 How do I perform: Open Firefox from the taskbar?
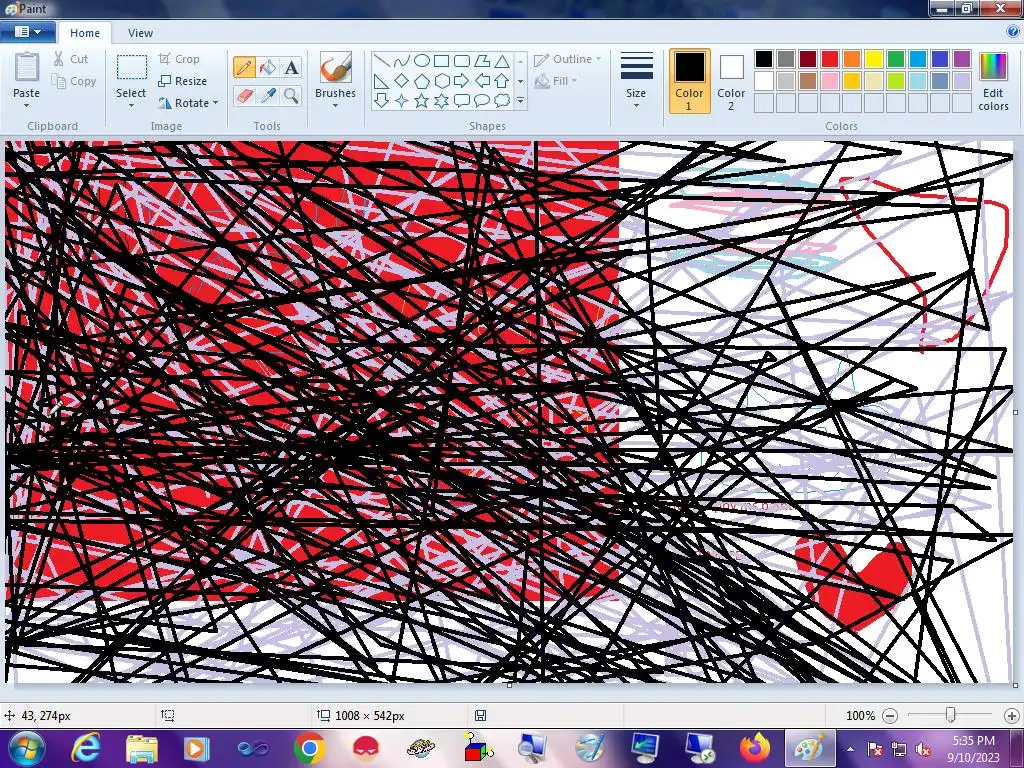[754, 748]
